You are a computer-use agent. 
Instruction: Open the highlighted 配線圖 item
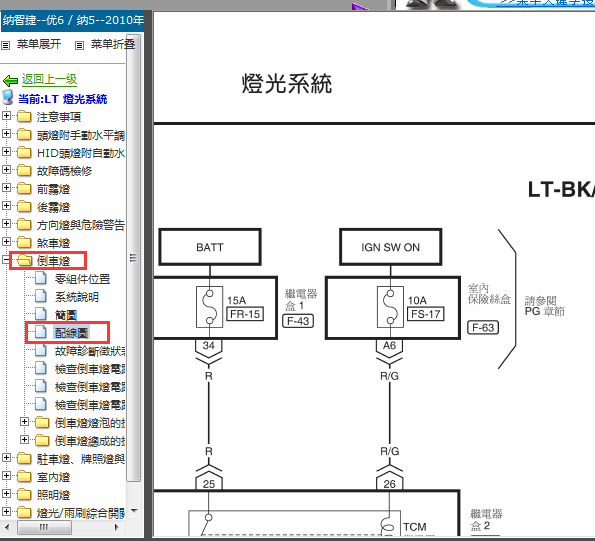tap(71, 333)
